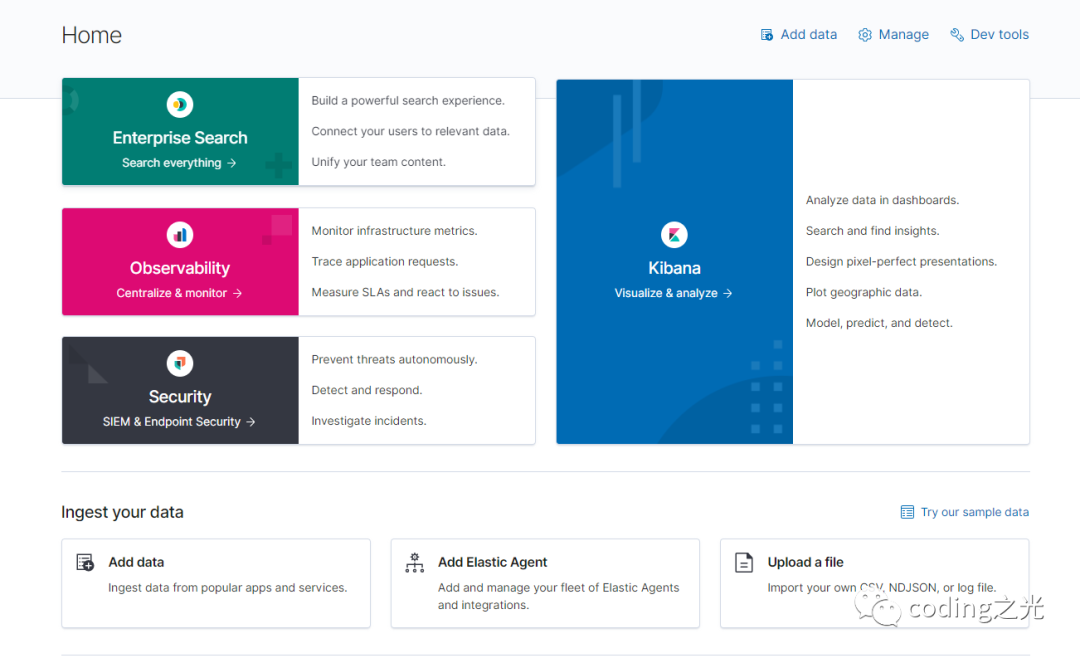Click the Manage gear icon
The width and height of the screenshot is (1080, 658).
click(x=865, y=34)
